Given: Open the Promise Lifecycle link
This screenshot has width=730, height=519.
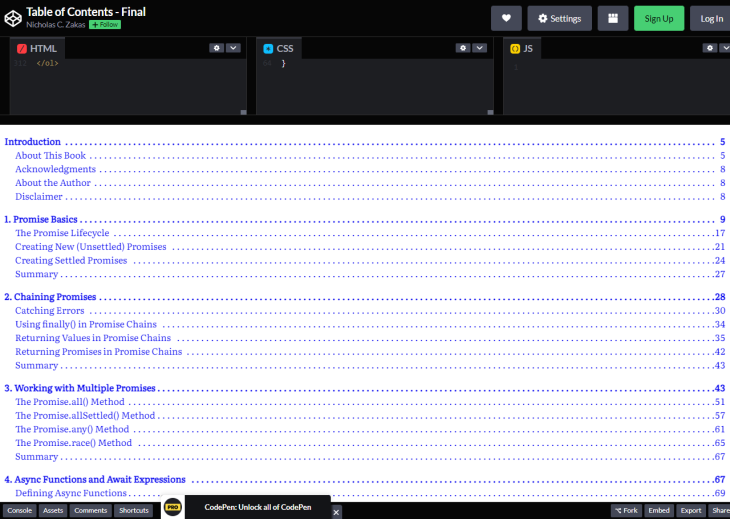Looking at the screenshot, I should 62,233.
